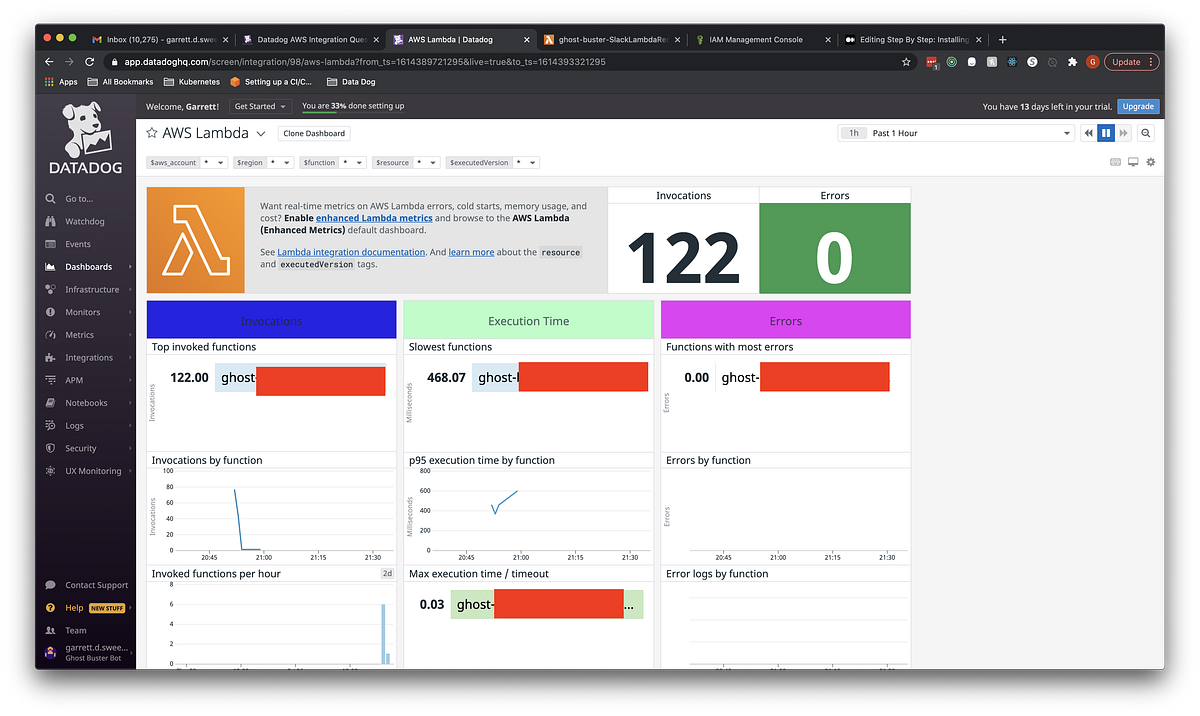Screen dimensions: 1200x716
Task: Click the trial Upgrade progress banner button
Action: click(x=1138, y=106)
